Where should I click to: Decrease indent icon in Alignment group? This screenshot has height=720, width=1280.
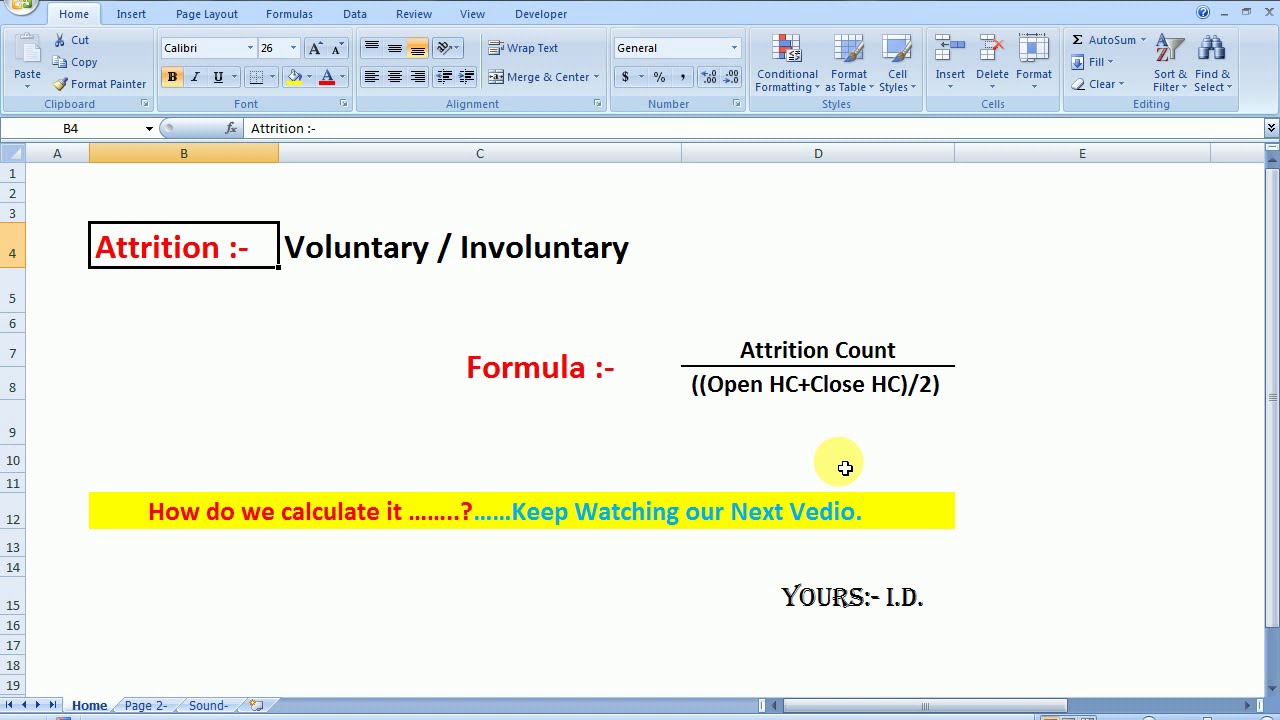pyautogui.click(x=444, y=77)
